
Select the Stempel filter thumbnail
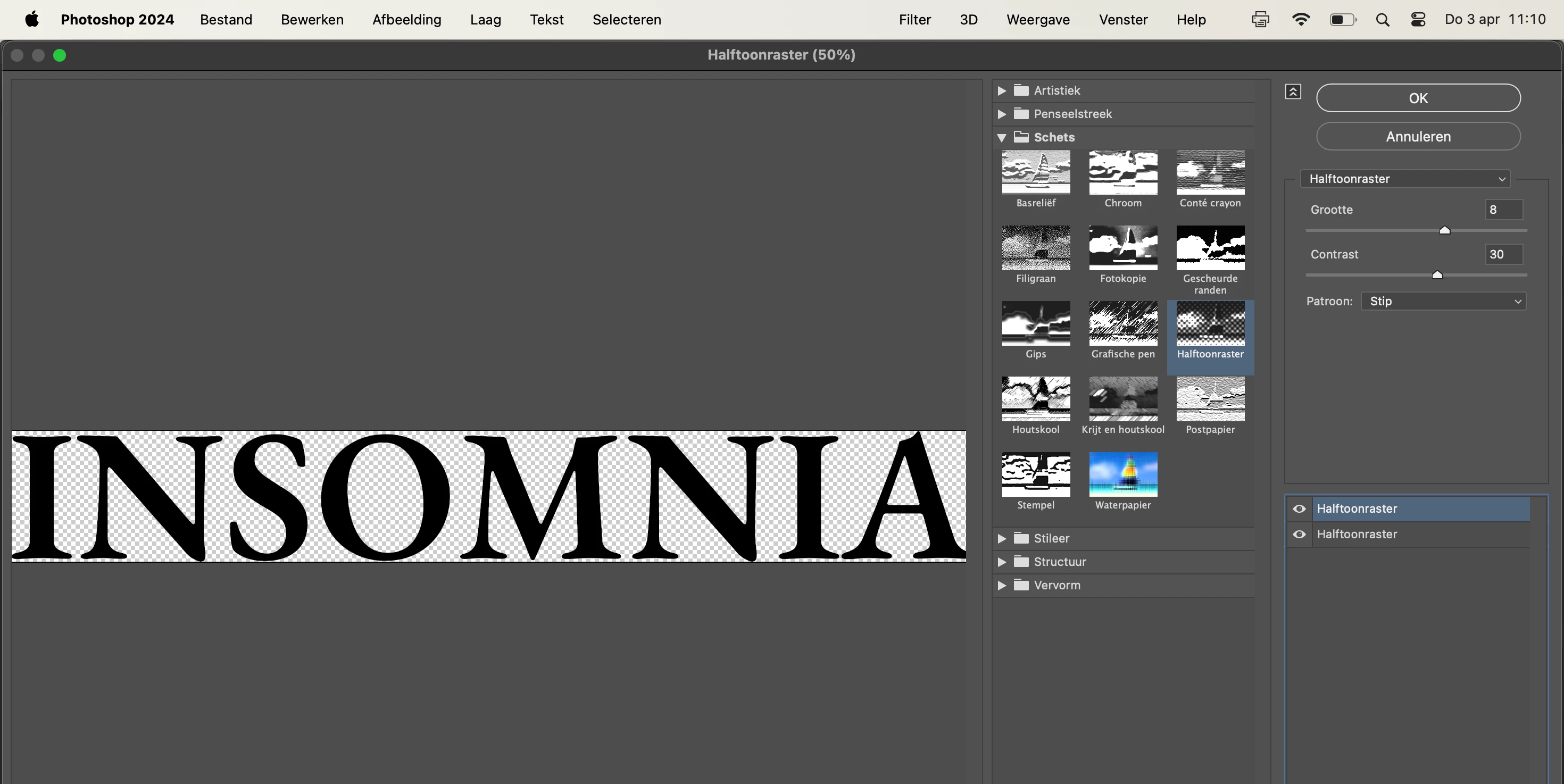pyautogui.click(x=1036, y=474)
